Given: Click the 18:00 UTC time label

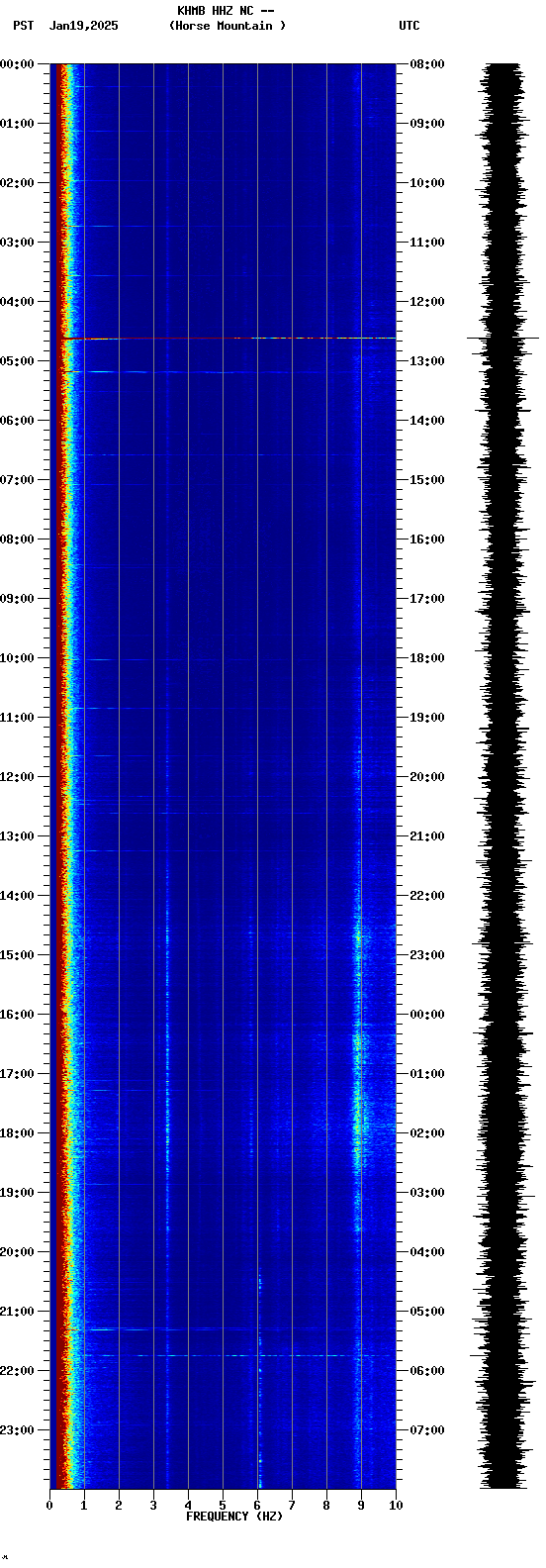Looking at the screenshot, I should point(427,658).
